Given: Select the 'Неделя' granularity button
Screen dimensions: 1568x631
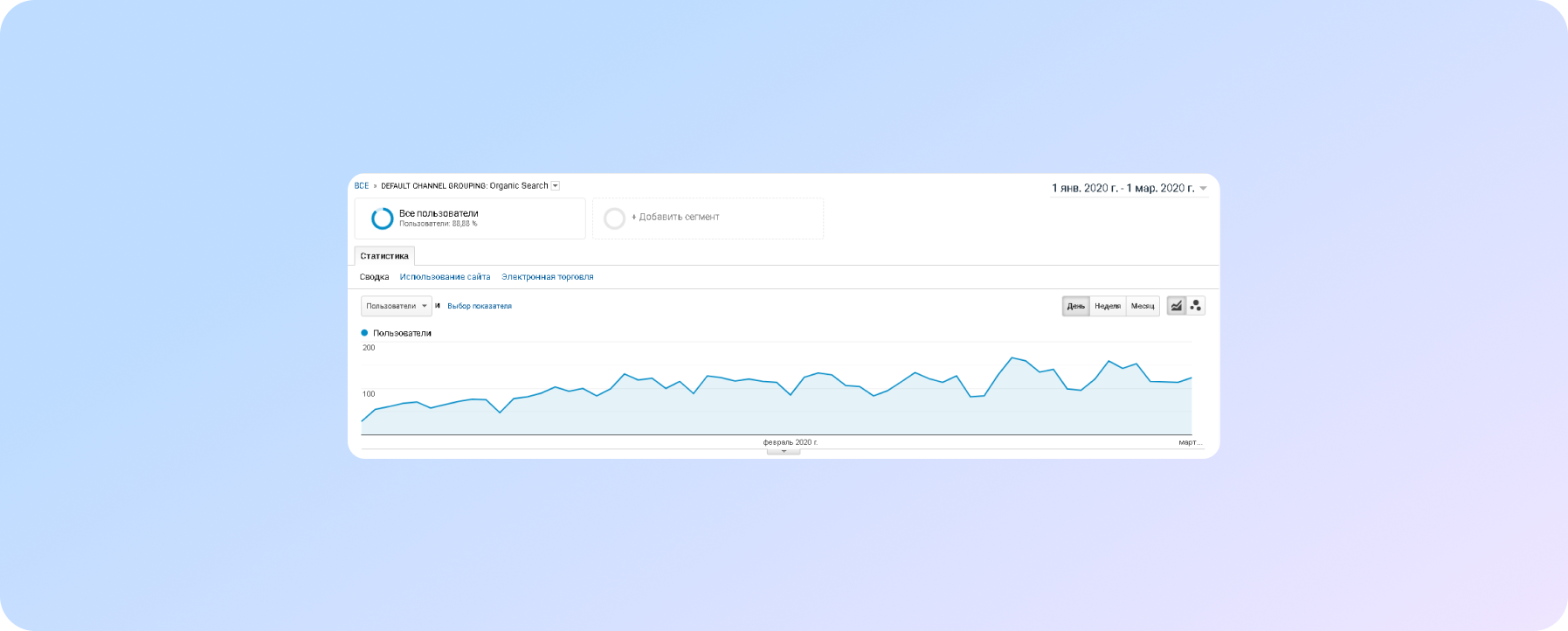Looking at the screenshot, I should 1108,306.
